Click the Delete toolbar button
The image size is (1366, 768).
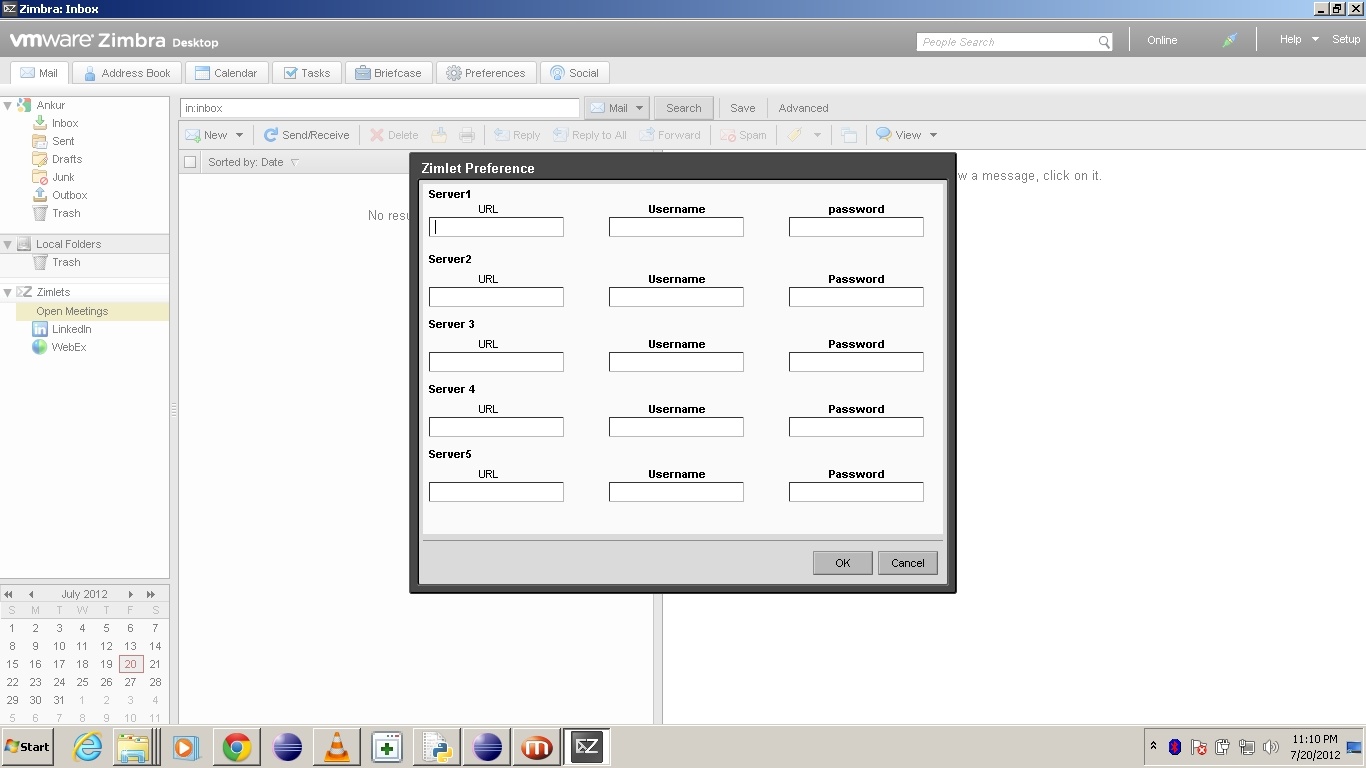point(394,135)
